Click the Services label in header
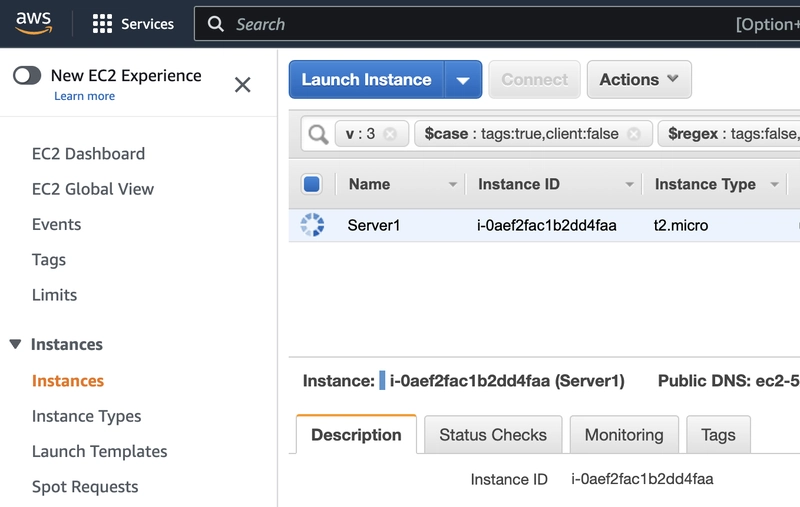Viewport: 800px width, 507px height. point(147,24)
